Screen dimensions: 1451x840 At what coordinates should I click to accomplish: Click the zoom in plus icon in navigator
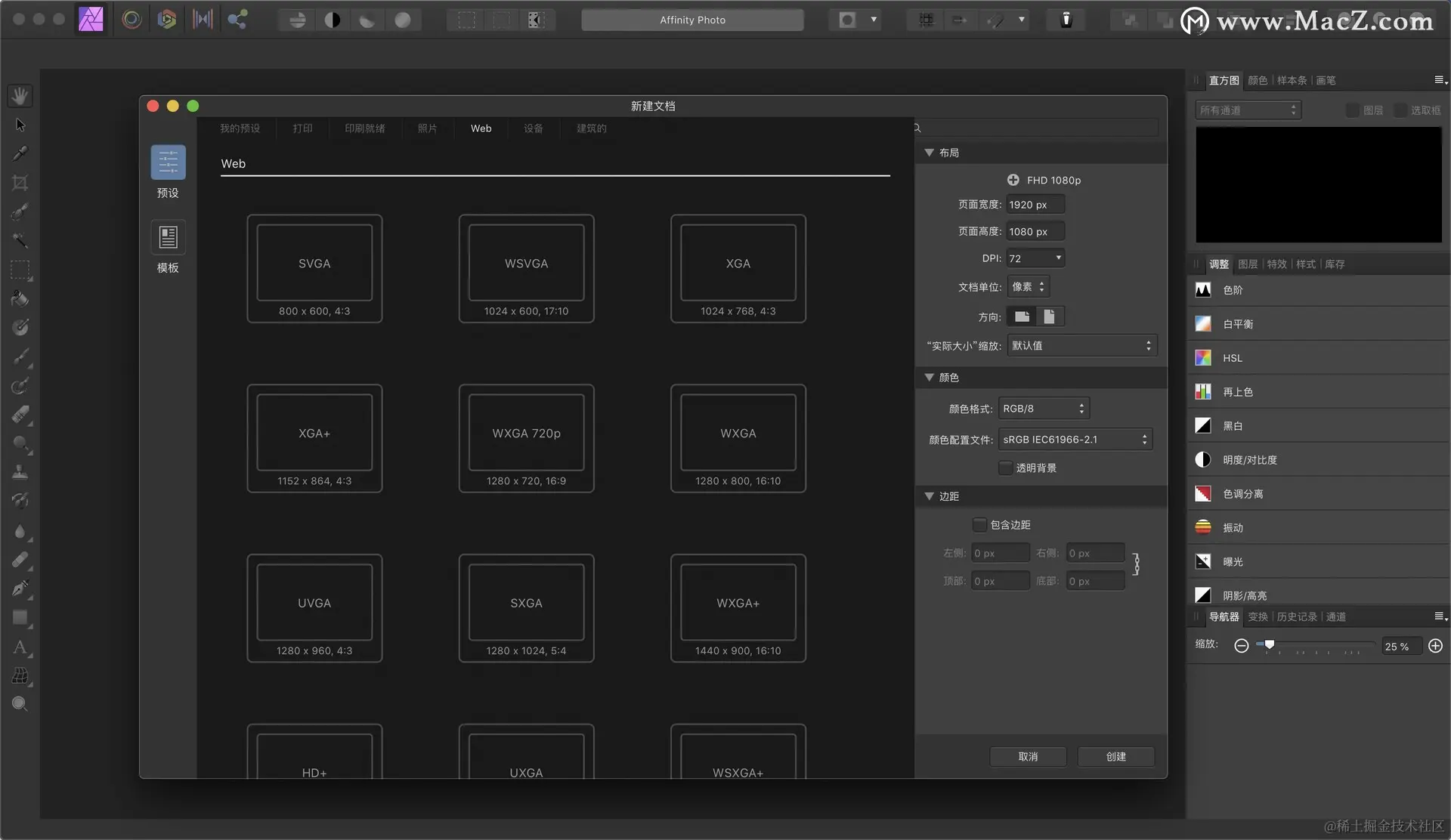(1435, 646)
